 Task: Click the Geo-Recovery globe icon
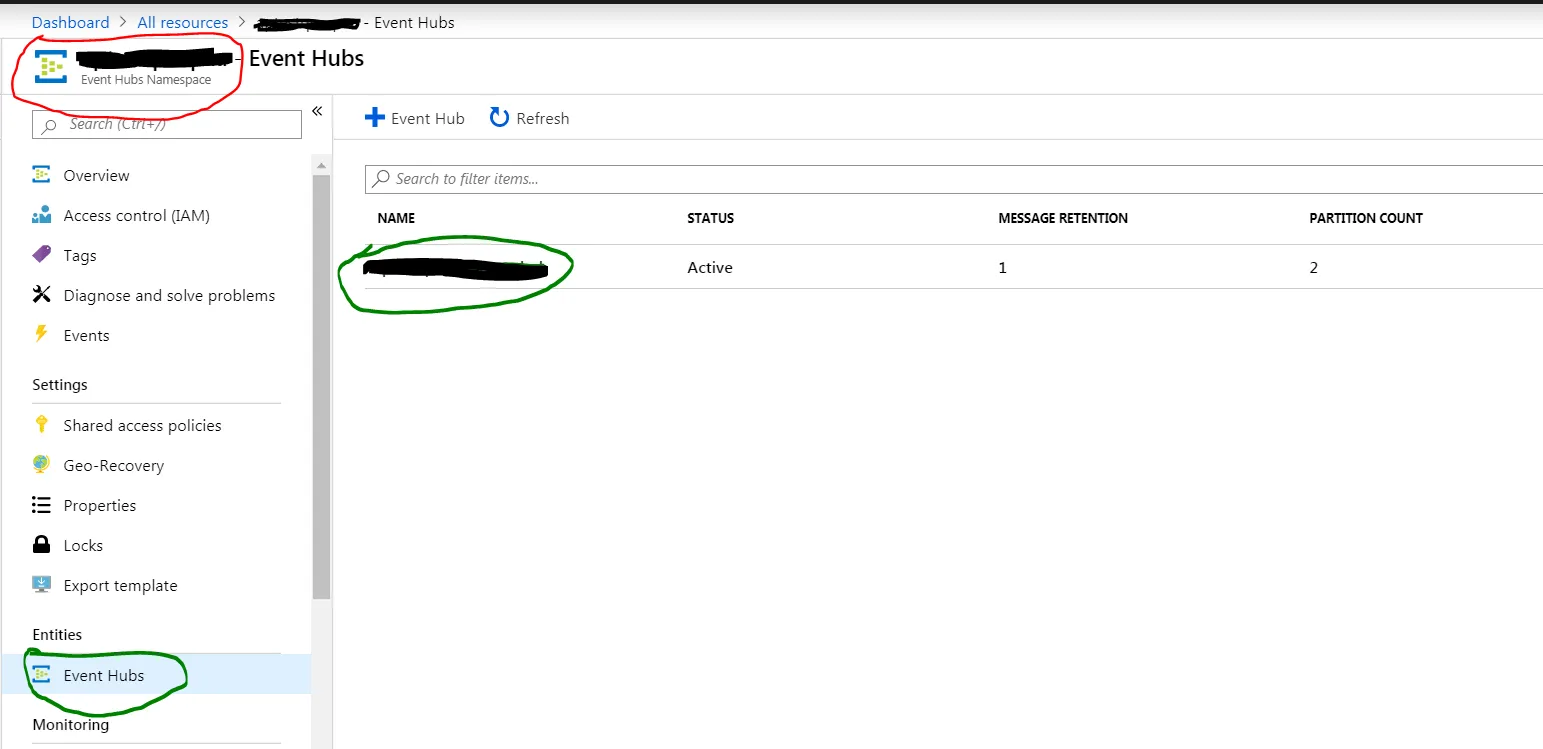click(x=41, y=465)
